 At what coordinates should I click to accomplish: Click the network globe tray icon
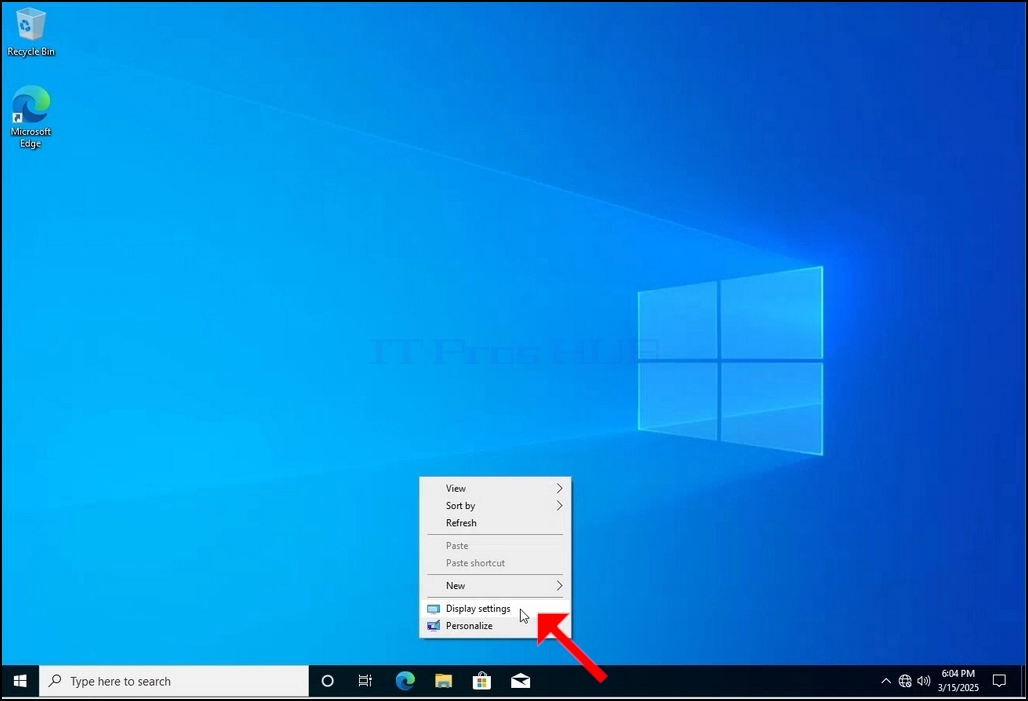[x=905, y=681]
